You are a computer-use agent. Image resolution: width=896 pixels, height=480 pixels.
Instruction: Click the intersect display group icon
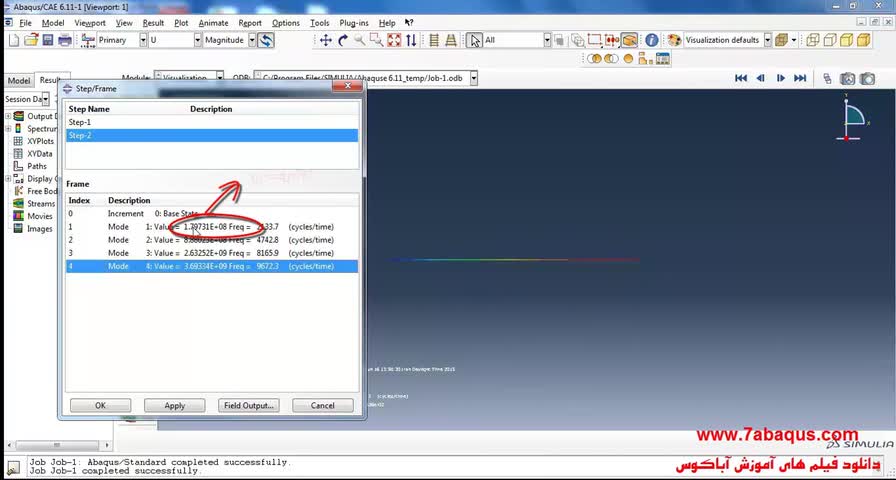click(611, 58)
